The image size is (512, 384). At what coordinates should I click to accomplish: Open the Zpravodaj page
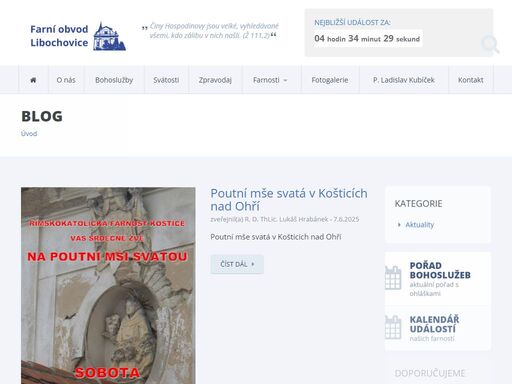(215, 80)
